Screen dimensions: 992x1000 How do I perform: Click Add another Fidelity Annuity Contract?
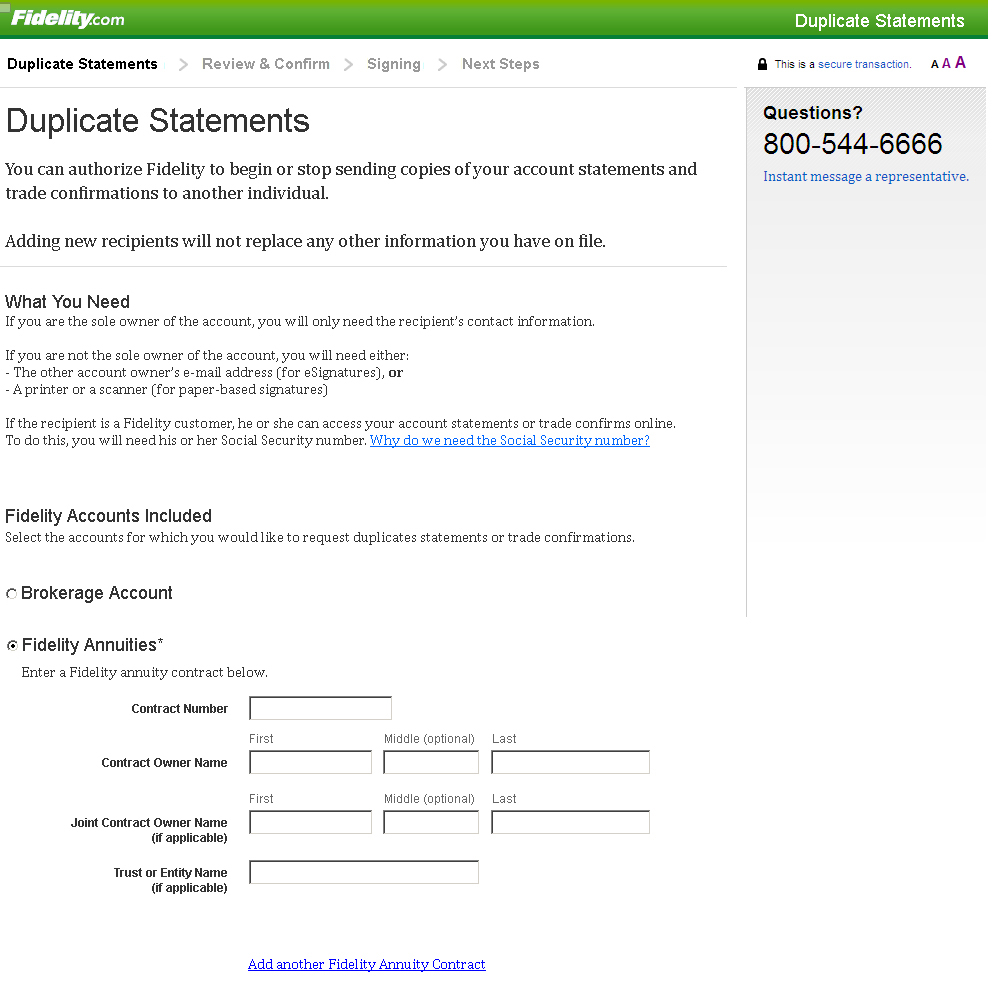[367, 964]
